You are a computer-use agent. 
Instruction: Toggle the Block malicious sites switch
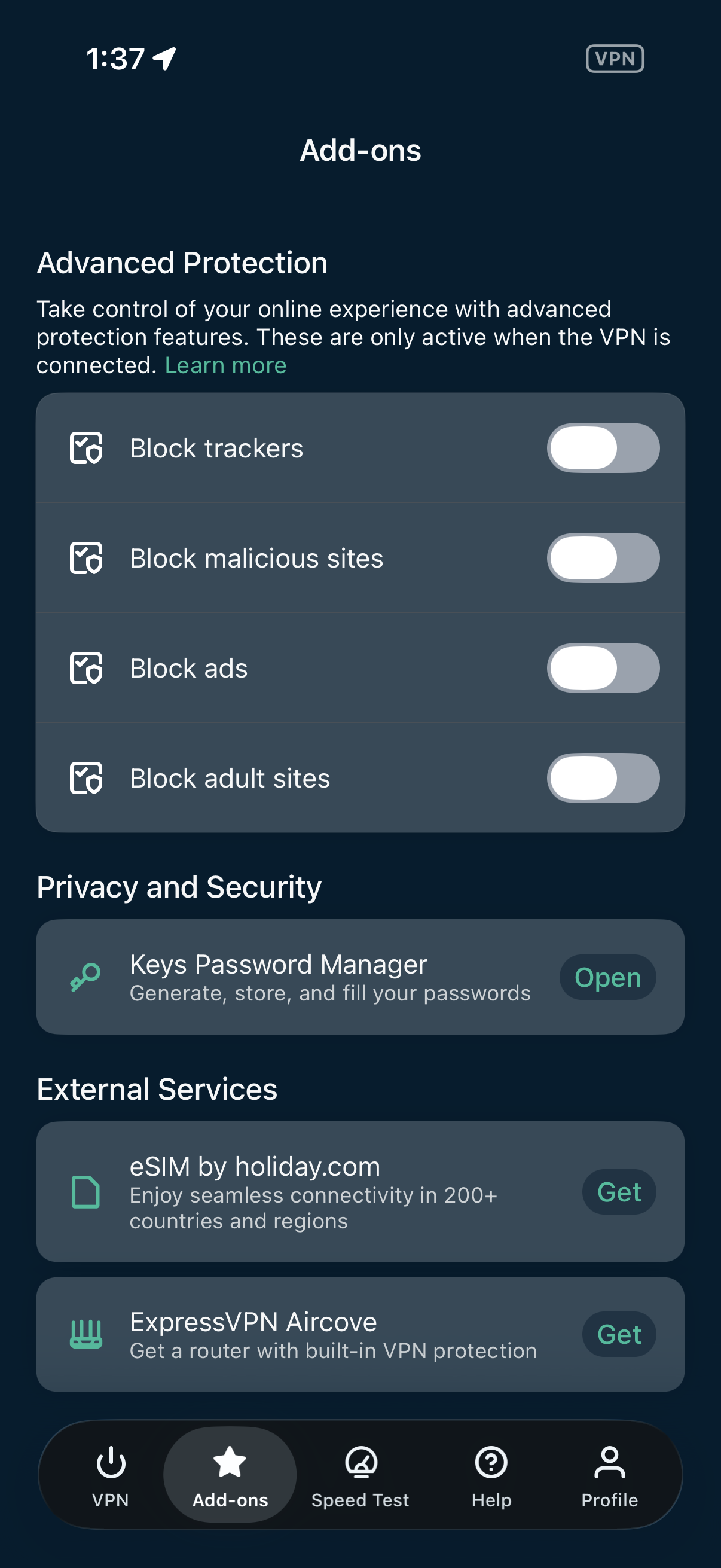(x=603, y=558)
